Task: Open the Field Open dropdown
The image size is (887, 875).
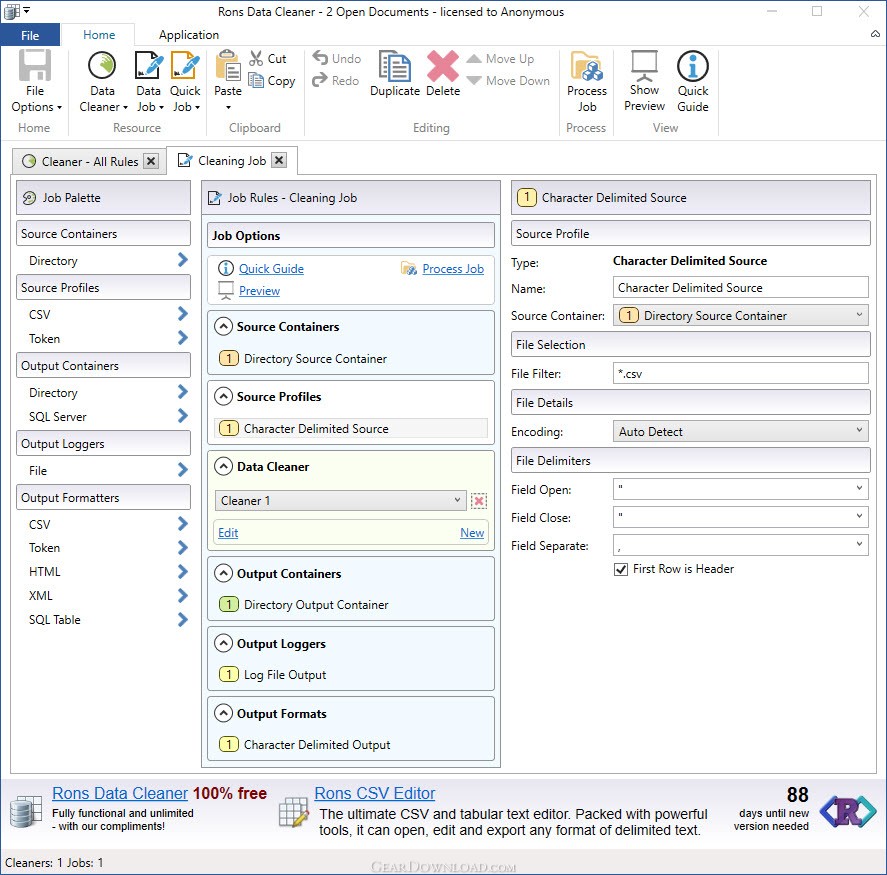Action: (740, 489)
